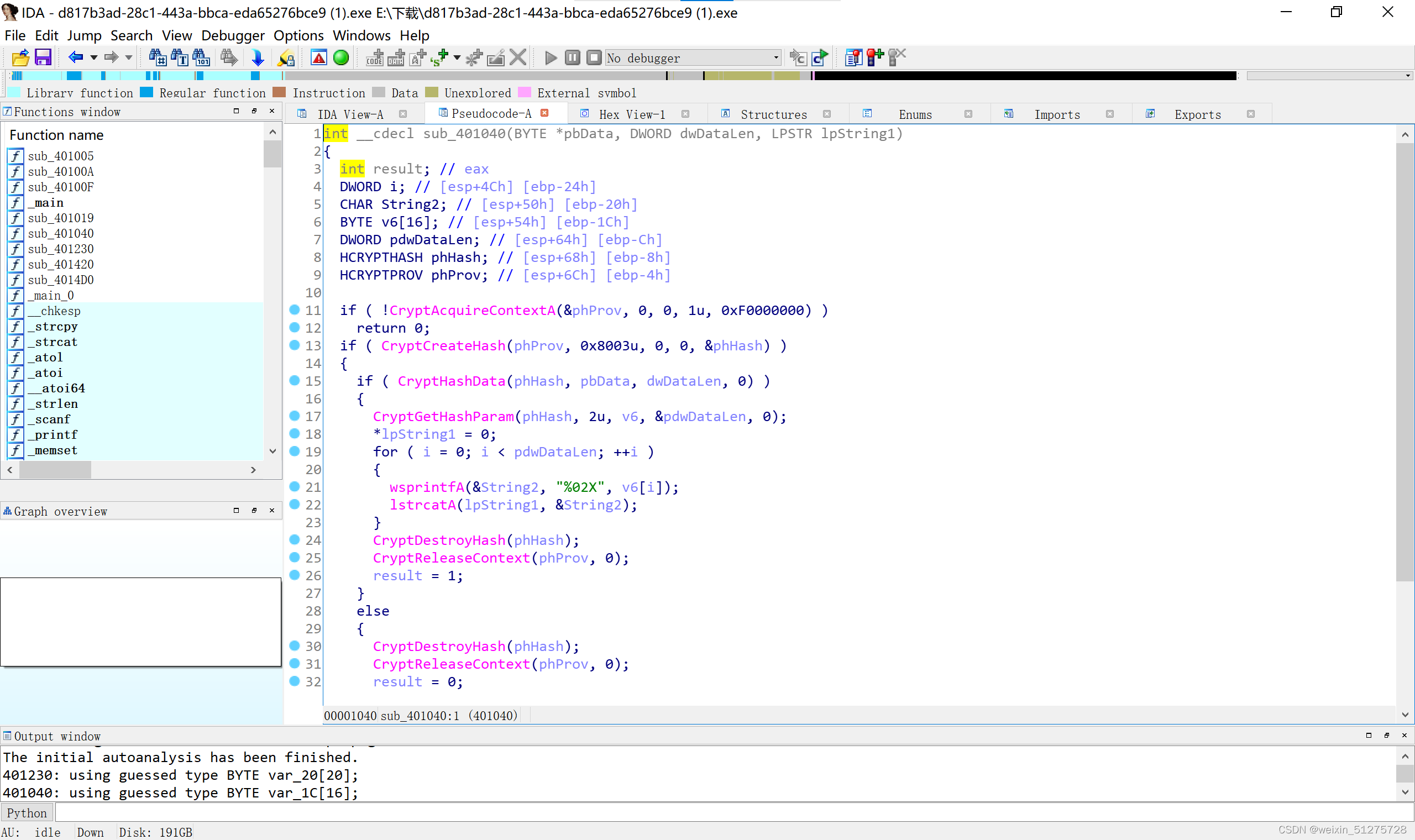This screenshot has height=840, width=1415.
Task: Toggle breakpoint dot on line 32
Action: point(294,681)
